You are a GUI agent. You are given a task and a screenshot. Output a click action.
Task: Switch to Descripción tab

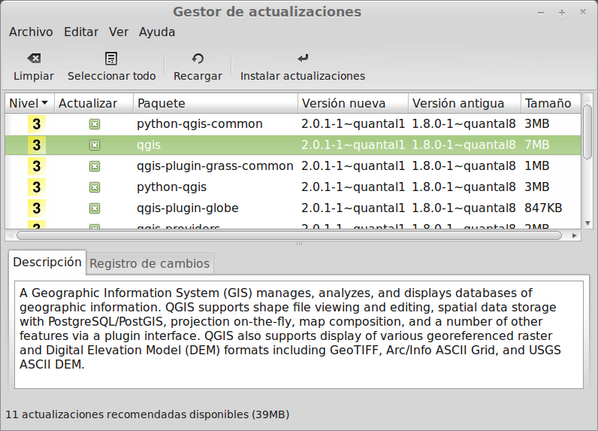[x=47, y=262]
